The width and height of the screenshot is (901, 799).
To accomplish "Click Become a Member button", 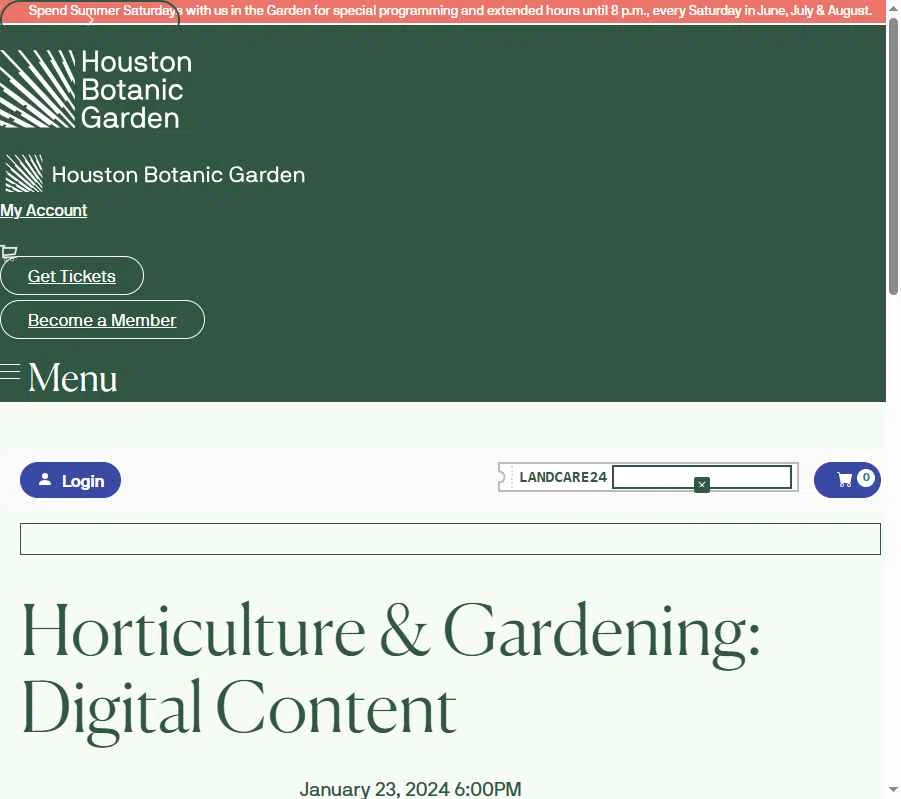I will 102,320.
